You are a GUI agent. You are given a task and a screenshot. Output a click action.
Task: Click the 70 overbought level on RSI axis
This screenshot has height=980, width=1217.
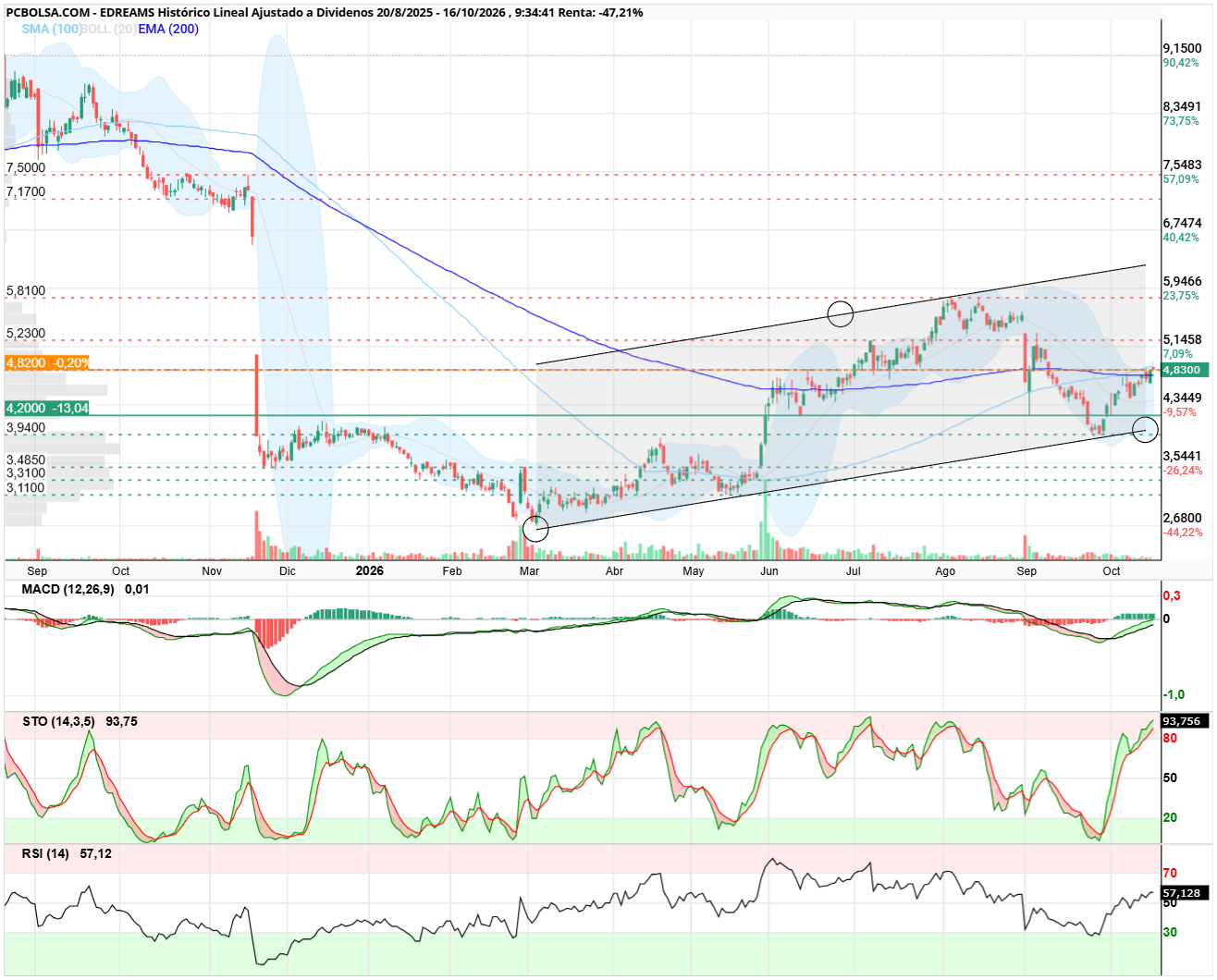1171,874
